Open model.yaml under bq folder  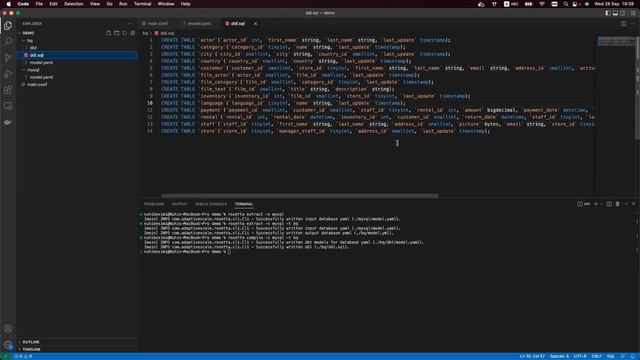click(77, 62)
